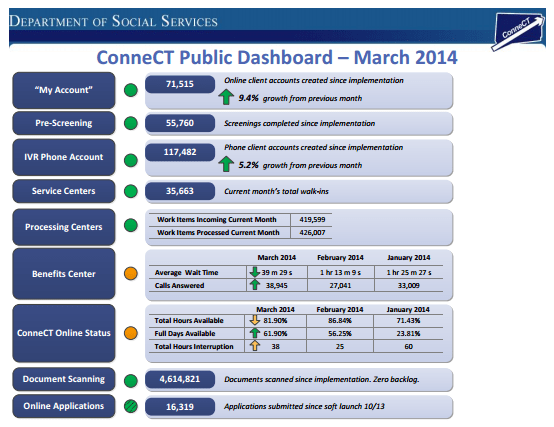Click the 23.81% January cell
Image resolution: width=554 pixels, height=427 pixels.
pos(408,333)
